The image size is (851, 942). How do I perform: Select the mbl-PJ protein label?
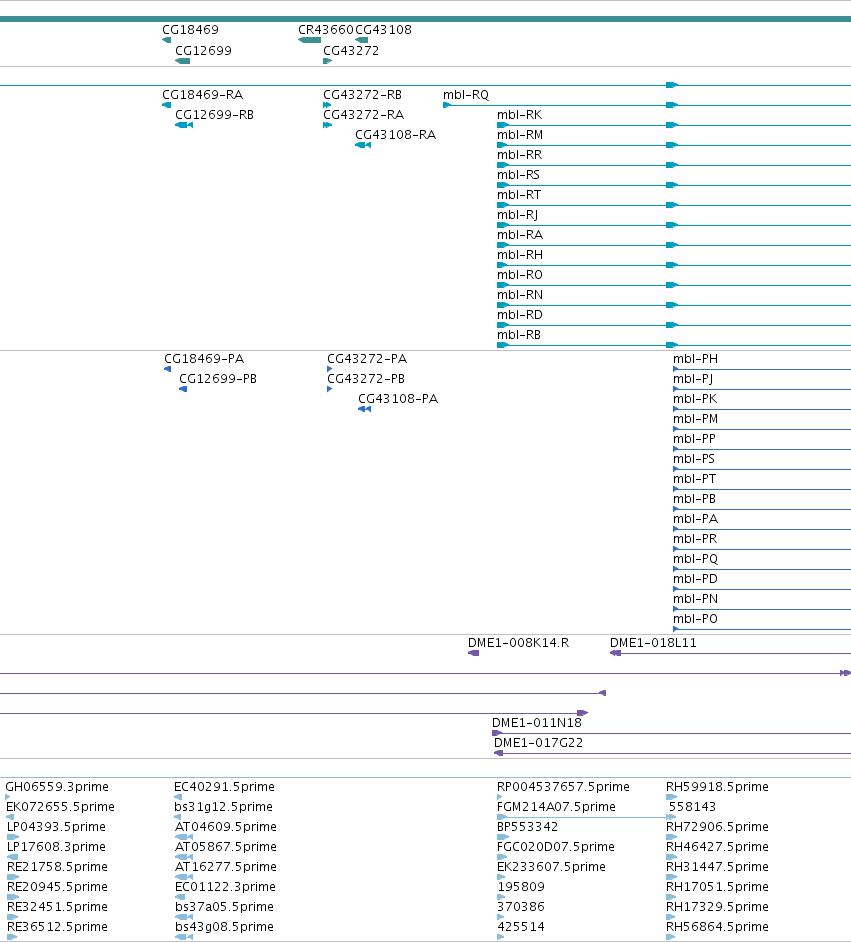pyautogui.click(x=693, y=378)
